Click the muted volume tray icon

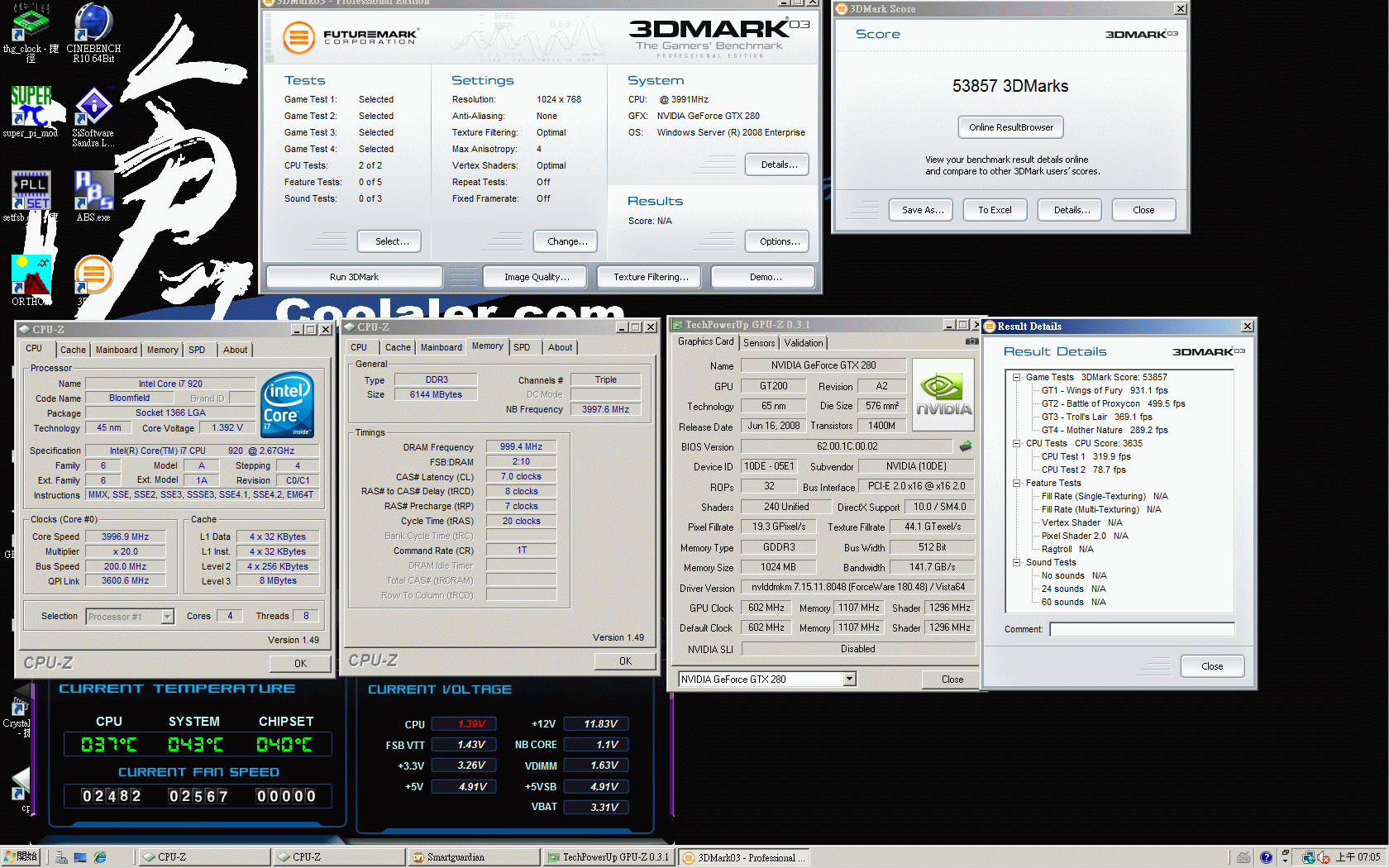(1323, 857)
